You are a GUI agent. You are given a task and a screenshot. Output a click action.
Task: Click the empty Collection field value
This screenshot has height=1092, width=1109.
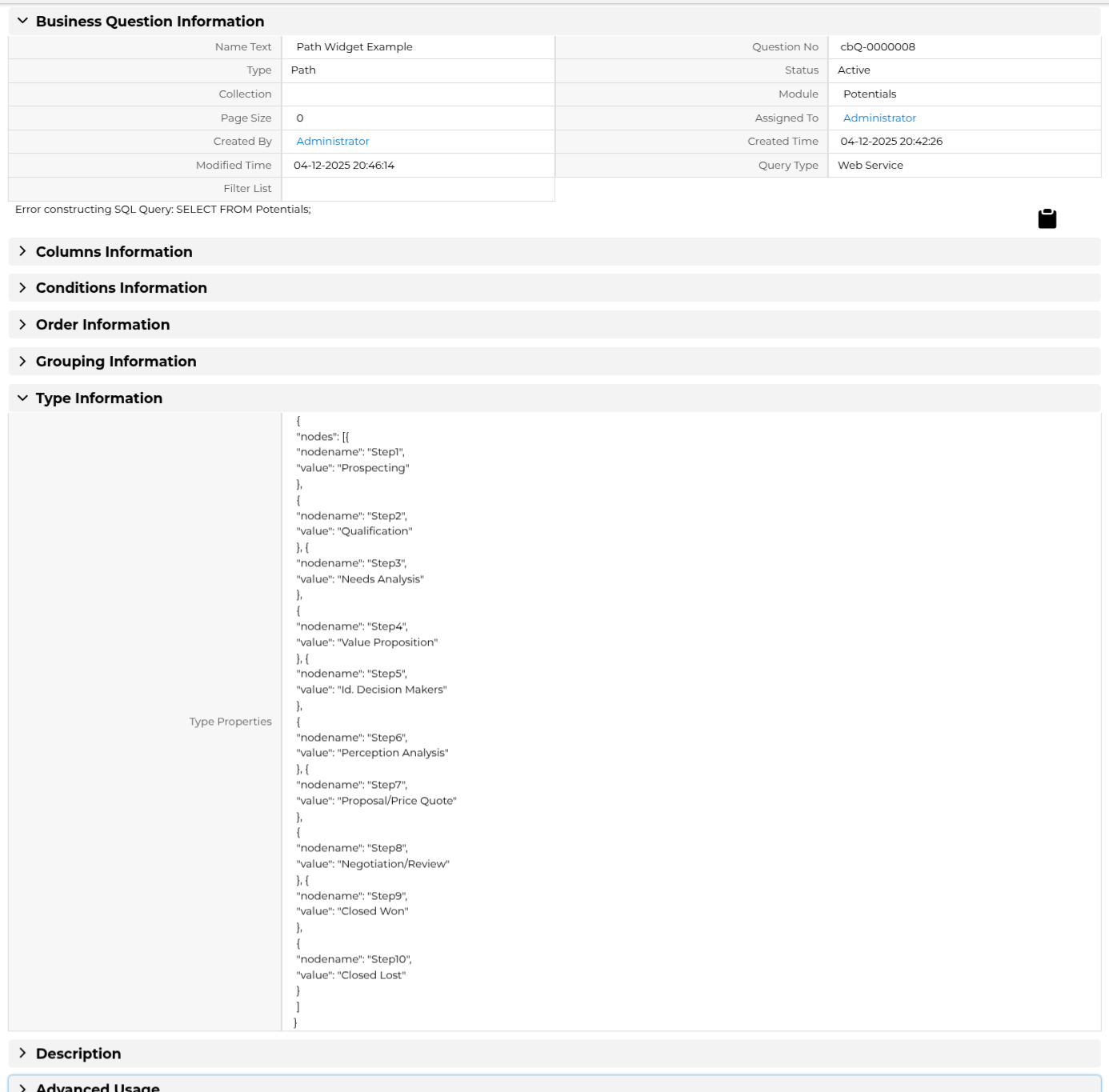click(x=418, y=94)
